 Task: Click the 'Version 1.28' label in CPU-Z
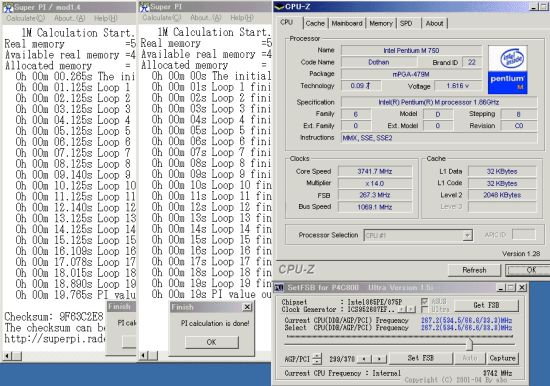(521, 254)
